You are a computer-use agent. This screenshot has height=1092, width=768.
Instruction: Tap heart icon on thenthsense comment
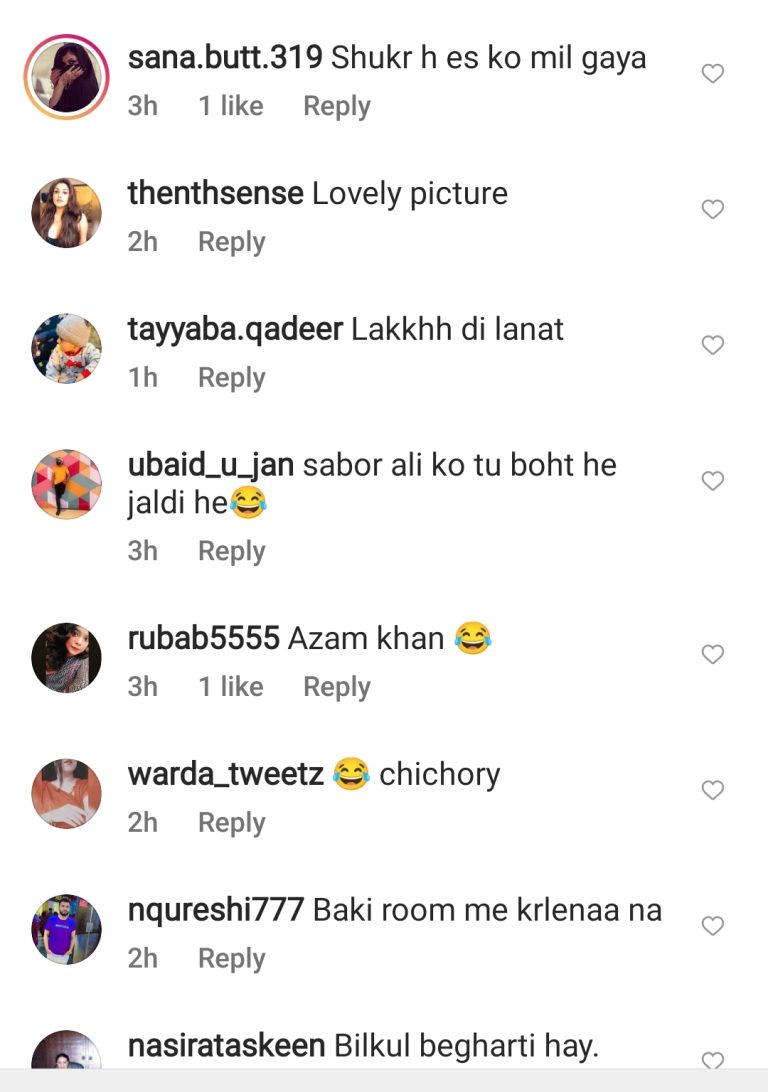coord(712,209)
